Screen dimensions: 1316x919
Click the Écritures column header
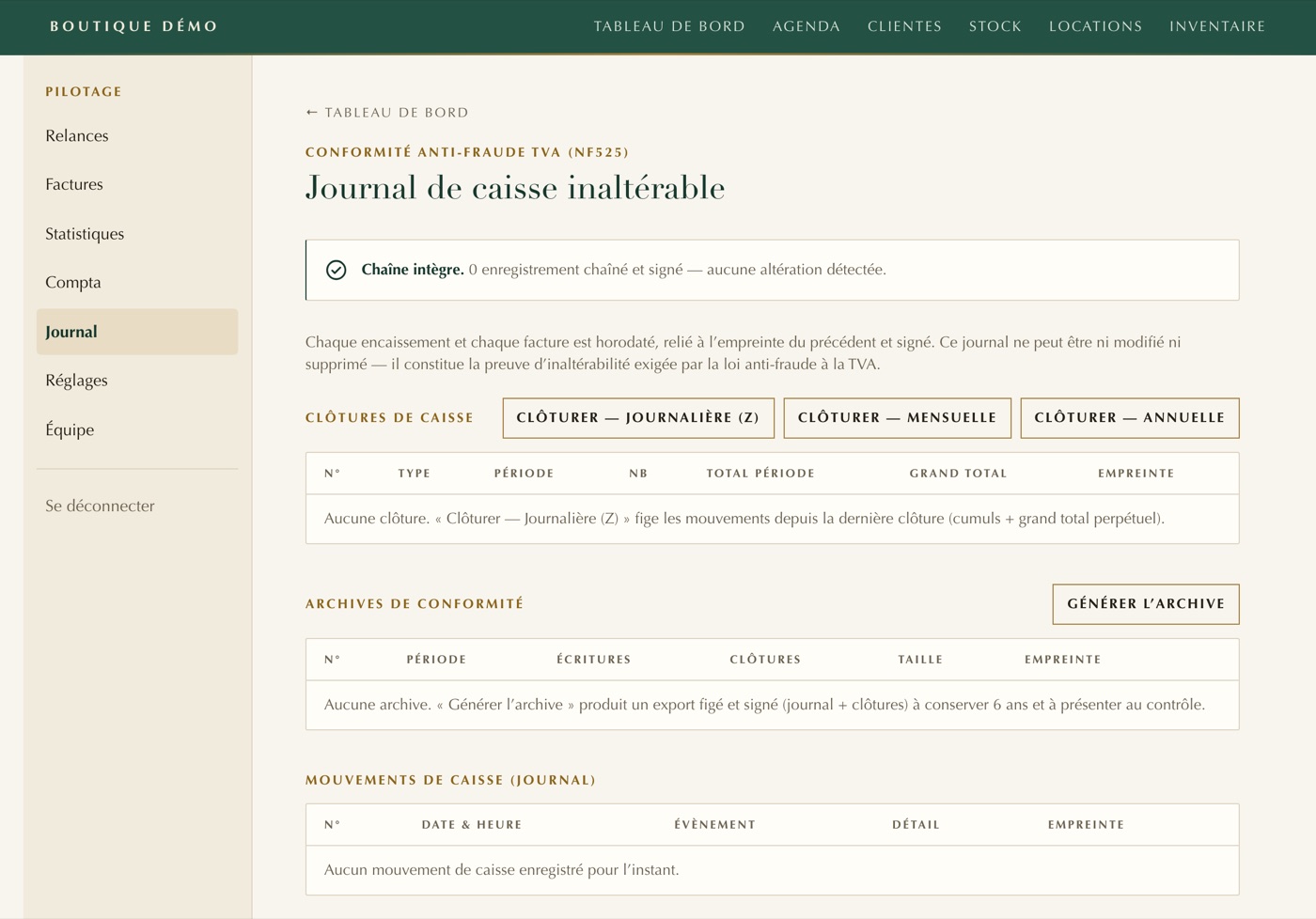click(594, 660)
